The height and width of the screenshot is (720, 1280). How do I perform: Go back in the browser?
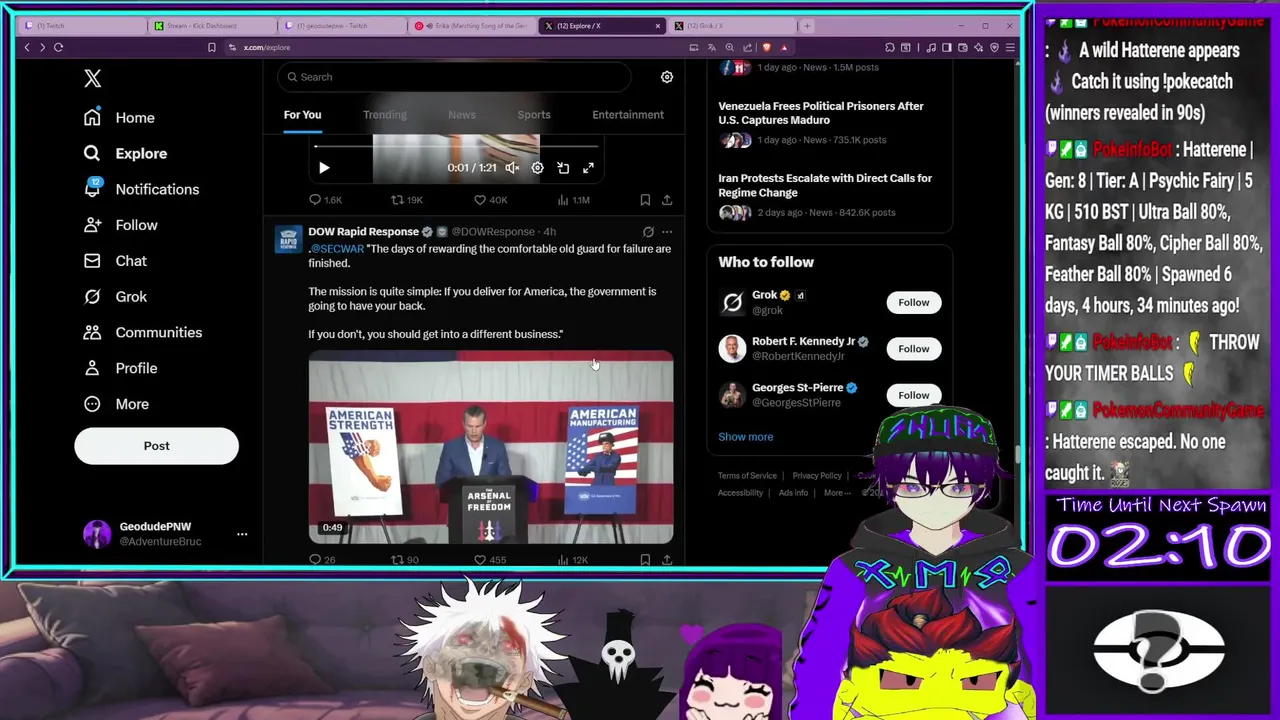(x=27, y=47)
